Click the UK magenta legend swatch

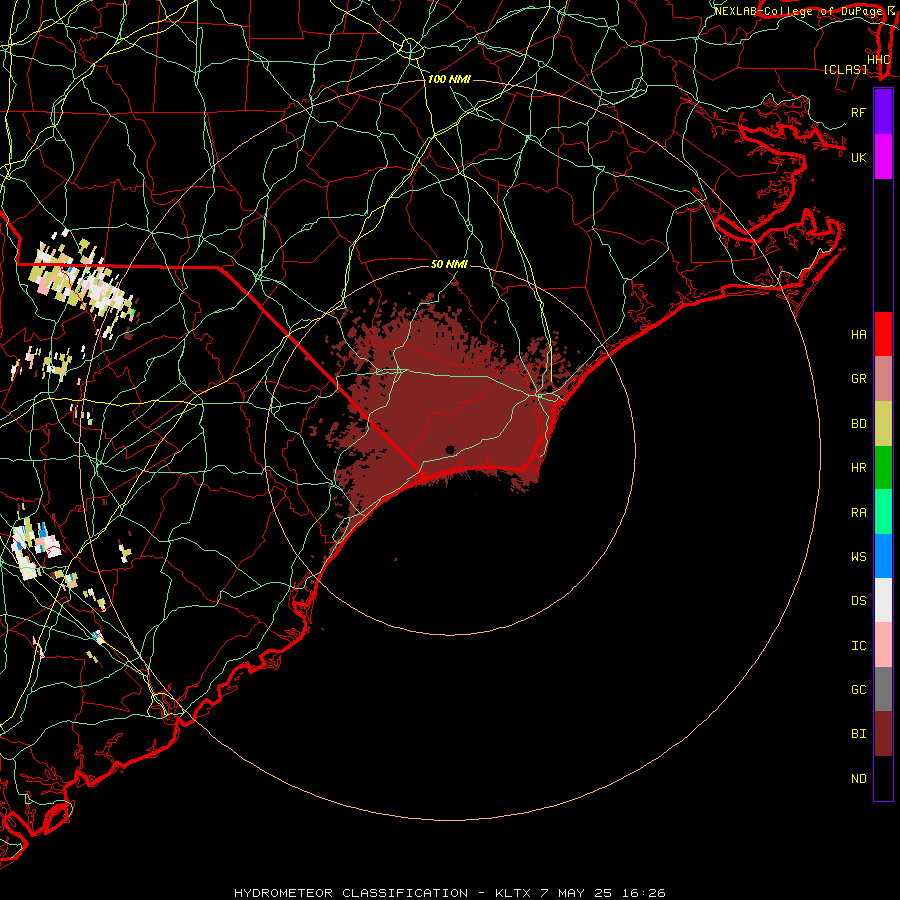[x=883, y=157]
